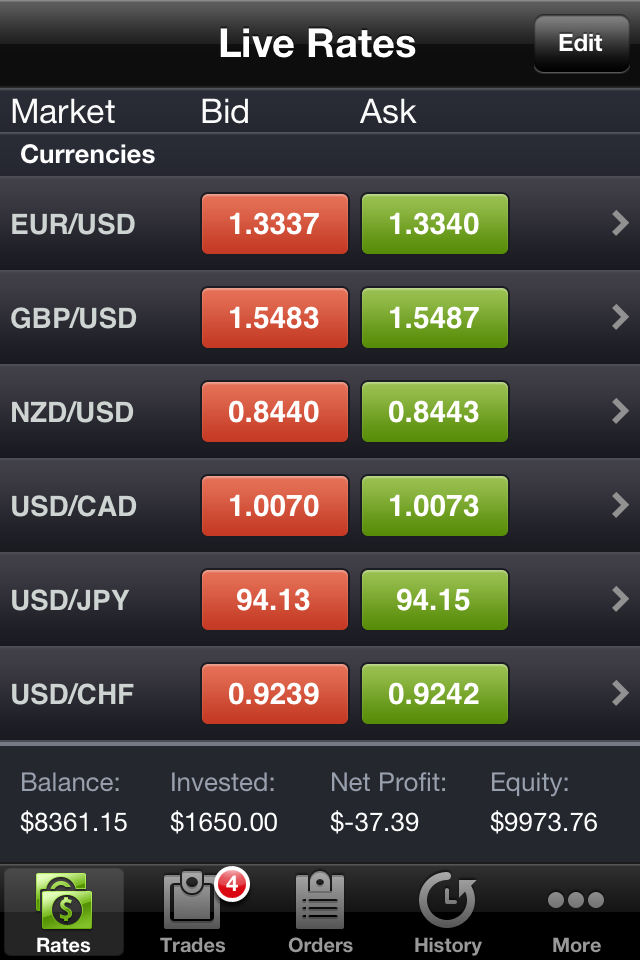Screen dimensions: 640x960
Task: Open USD/CAD details arrow
Action: (620, 505)
